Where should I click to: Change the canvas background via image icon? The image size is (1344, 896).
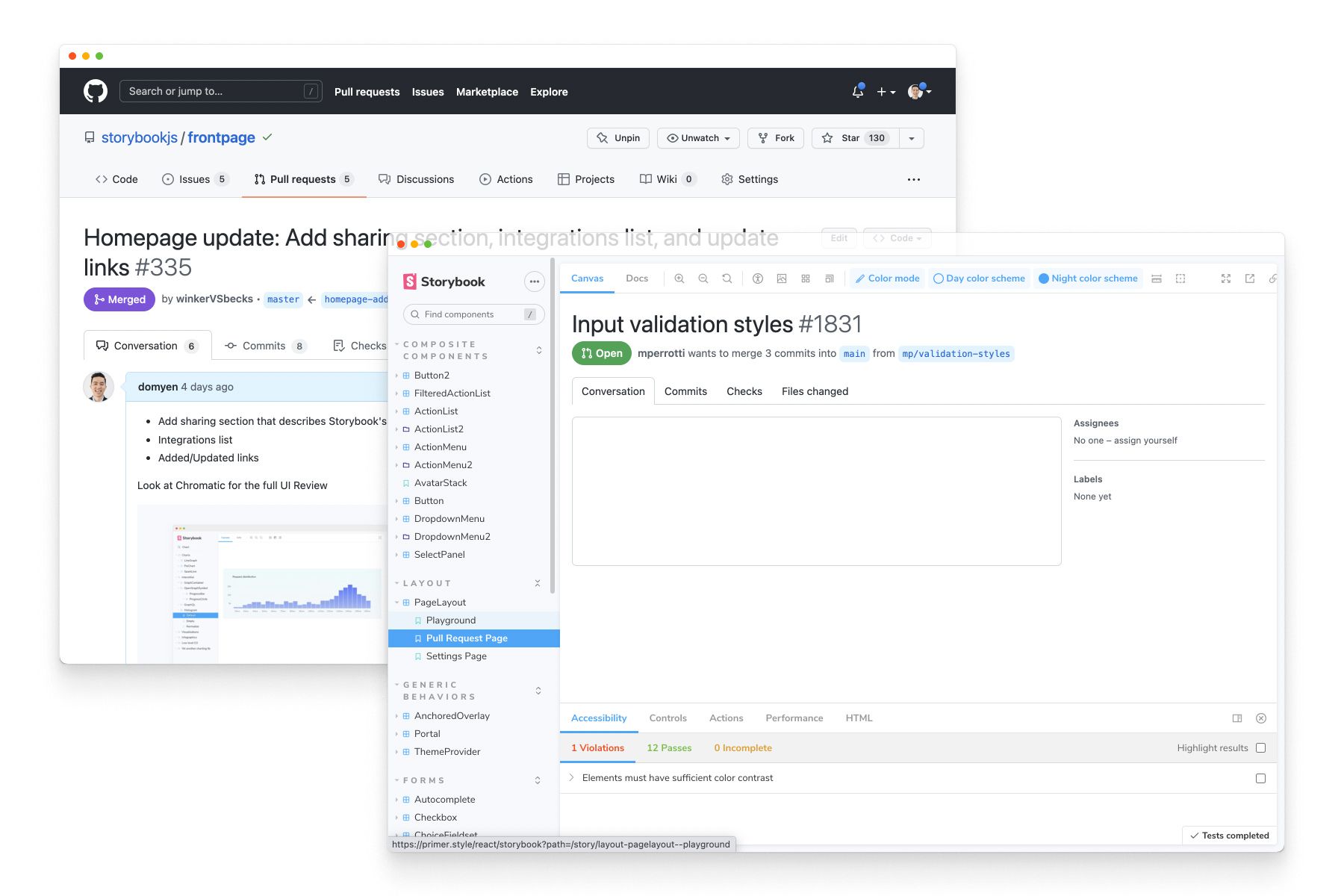click(x=782, y=279)
